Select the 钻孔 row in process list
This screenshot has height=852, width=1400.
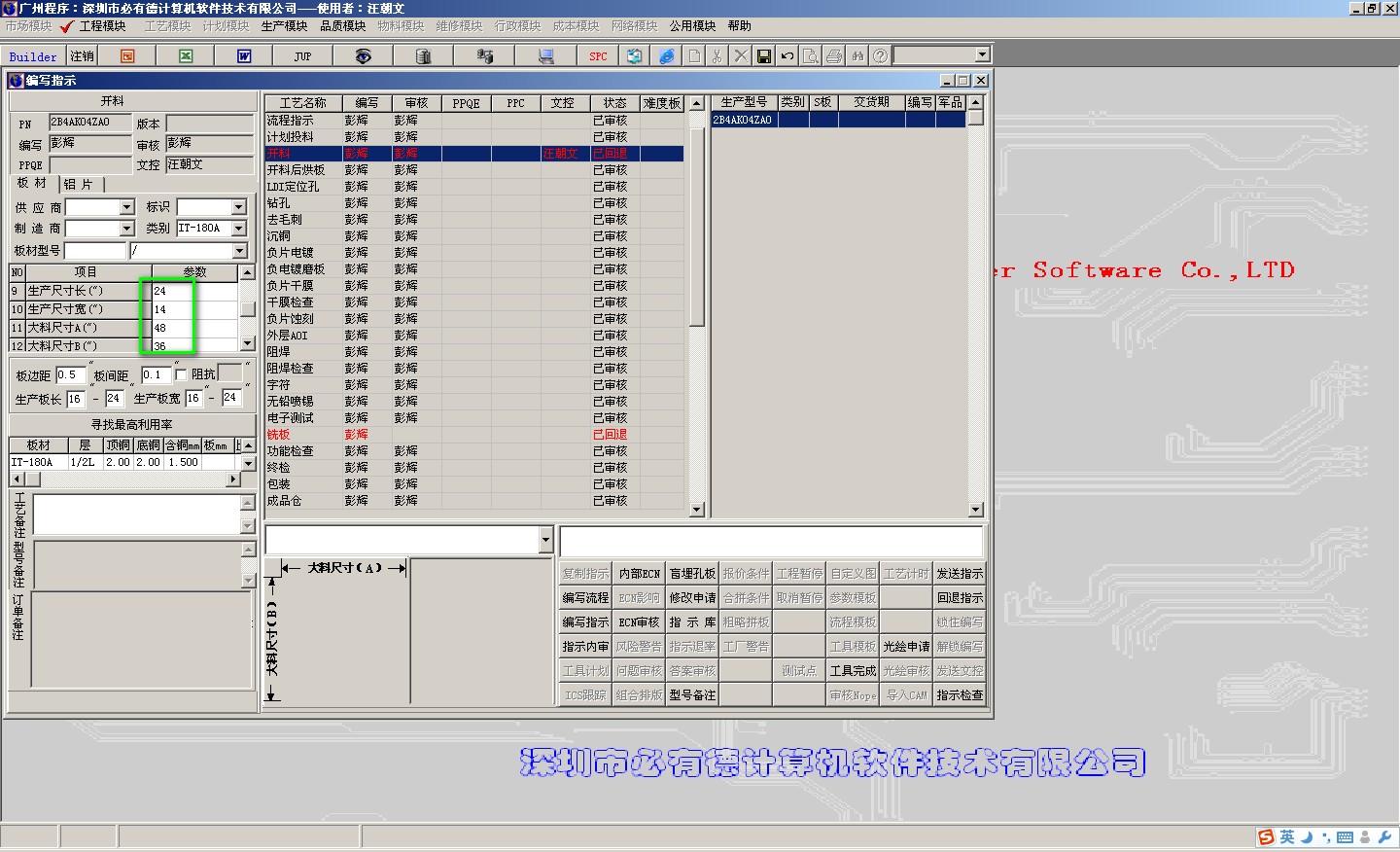tap(474, 203)
